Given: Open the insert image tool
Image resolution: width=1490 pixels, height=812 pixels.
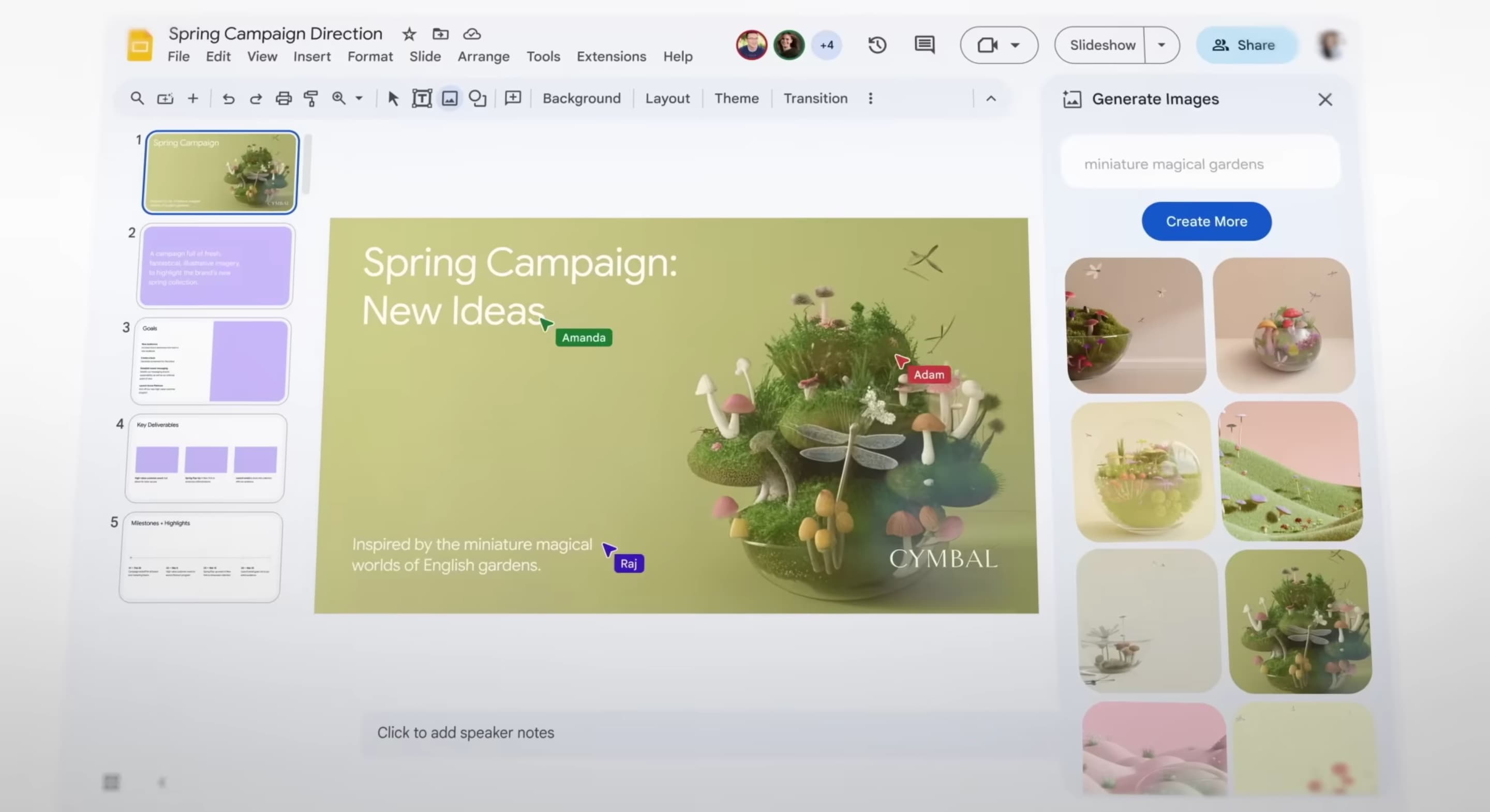Looking at the screenshot, I should point(450,98).
